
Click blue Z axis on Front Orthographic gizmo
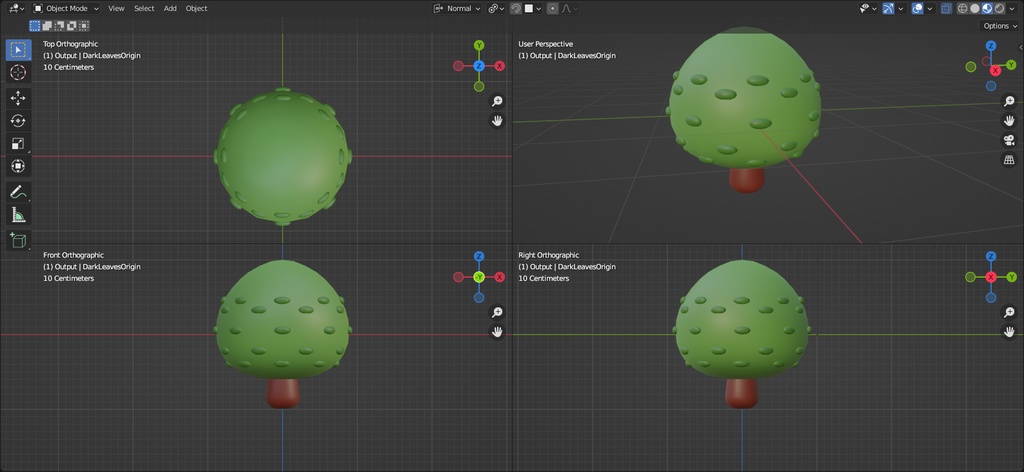click(x=479, y=257)
